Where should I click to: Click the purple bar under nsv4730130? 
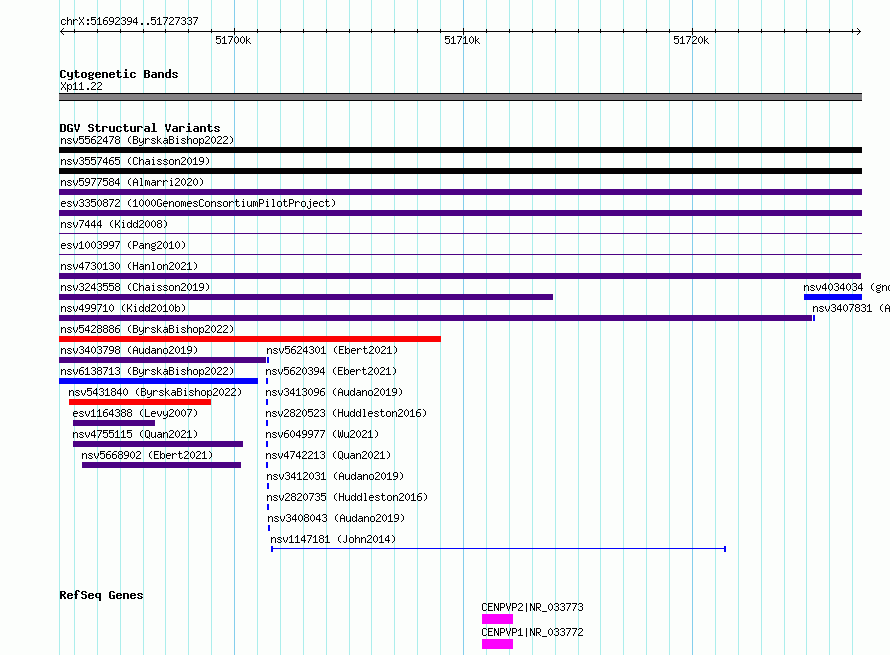[460, 276]
